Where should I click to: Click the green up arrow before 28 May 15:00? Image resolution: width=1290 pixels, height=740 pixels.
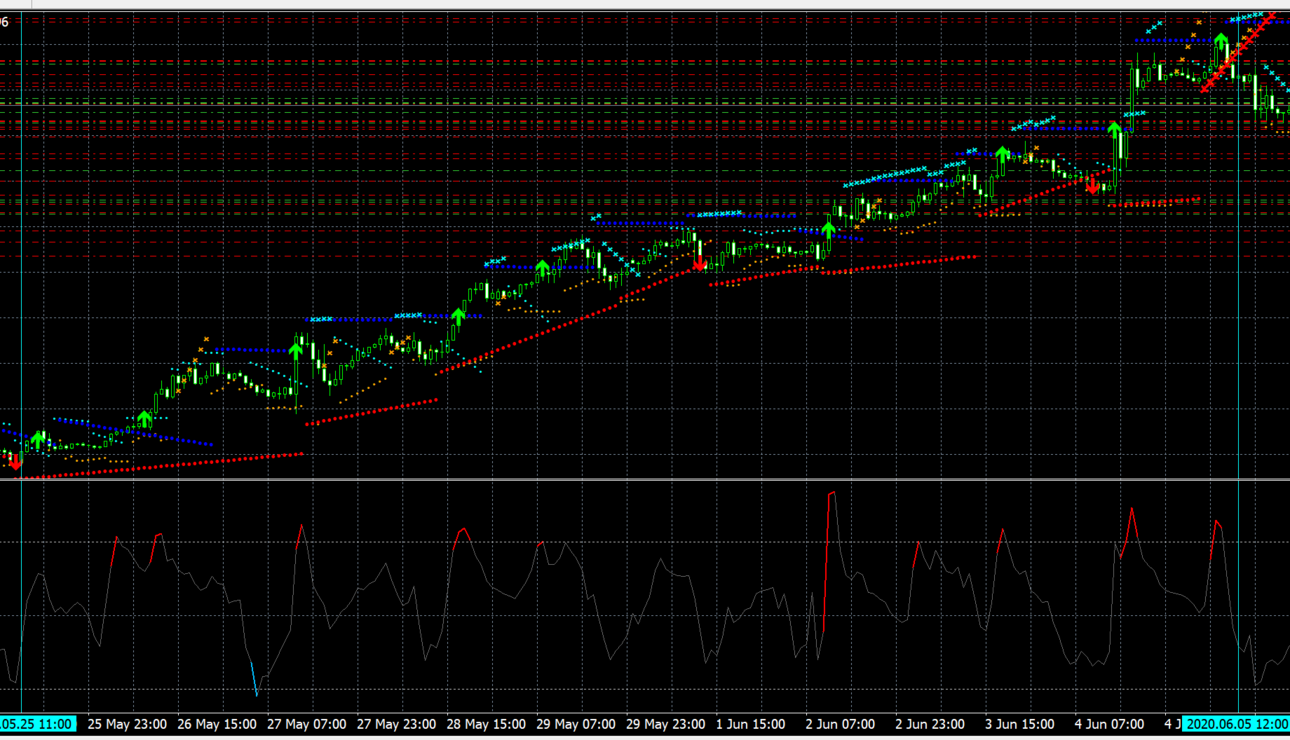coord(458,317)
